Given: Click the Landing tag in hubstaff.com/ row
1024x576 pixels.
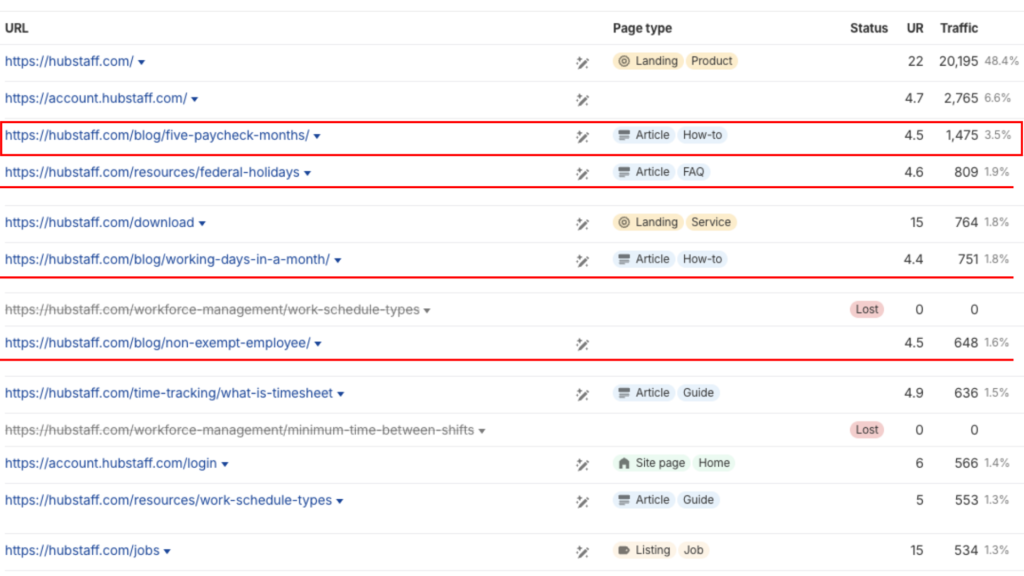Looking at the screenshot, I should [648, 61].
